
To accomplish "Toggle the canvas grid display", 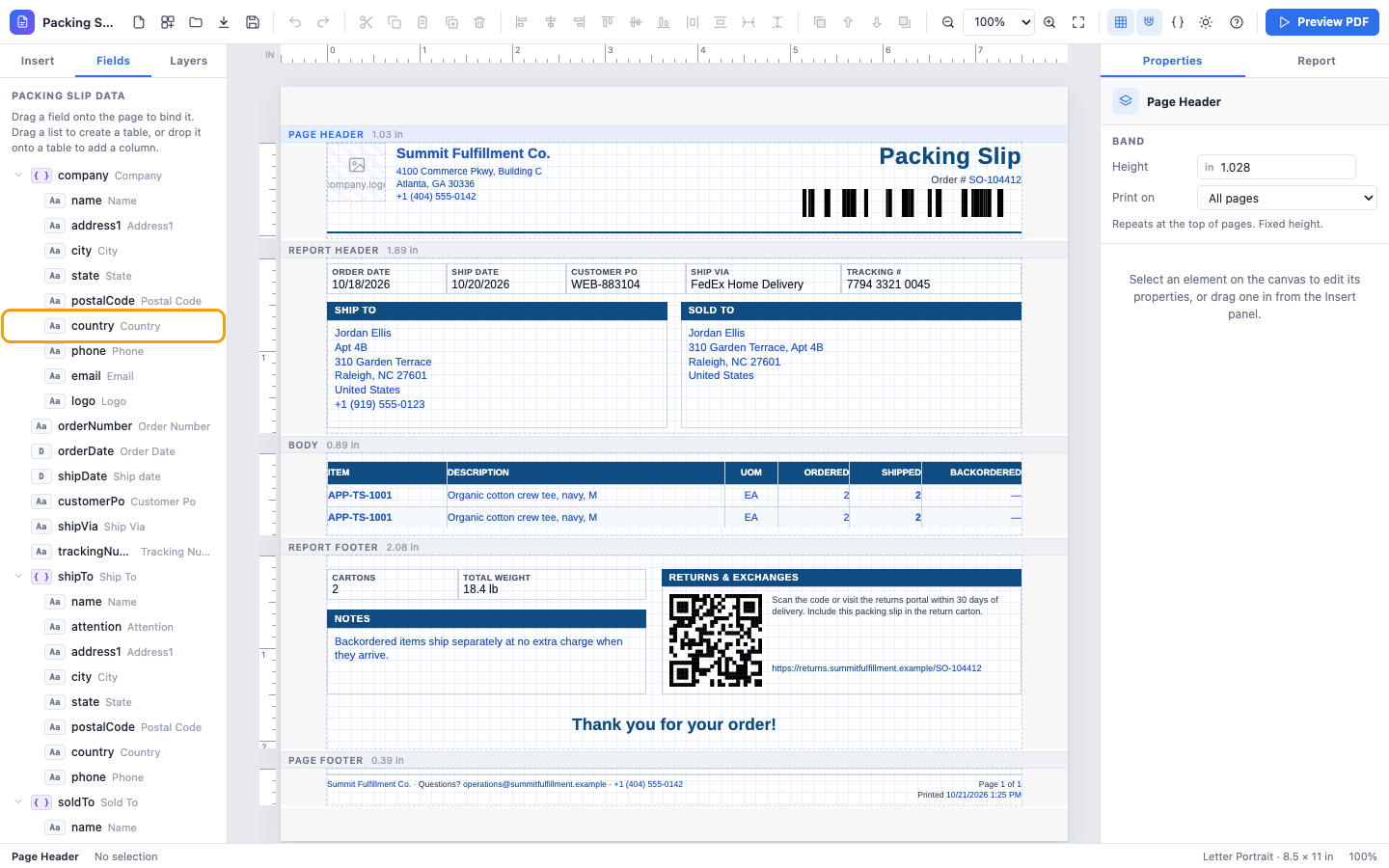I will (1121, 22).
